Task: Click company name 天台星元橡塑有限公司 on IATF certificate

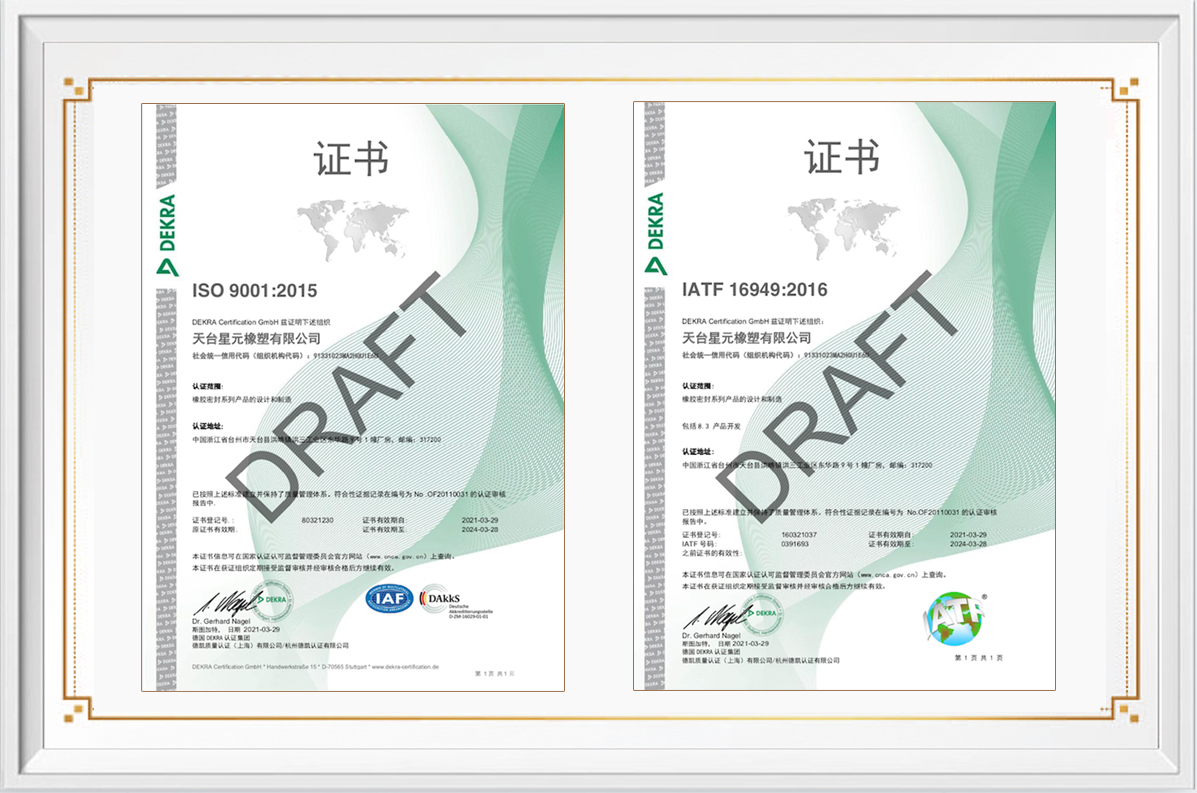Action: (x=747, y=337)
